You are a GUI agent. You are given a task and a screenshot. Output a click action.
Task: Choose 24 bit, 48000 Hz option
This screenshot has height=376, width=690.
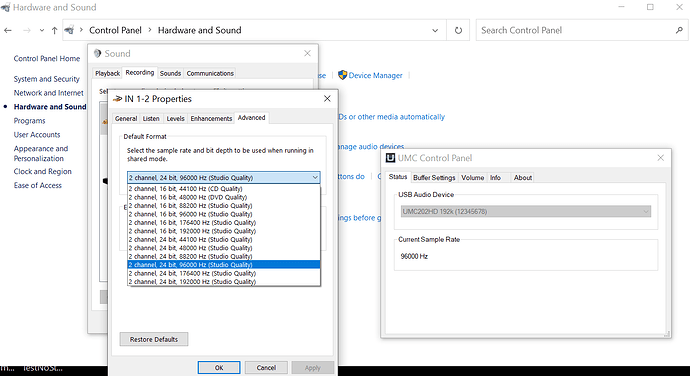point(224,248)
